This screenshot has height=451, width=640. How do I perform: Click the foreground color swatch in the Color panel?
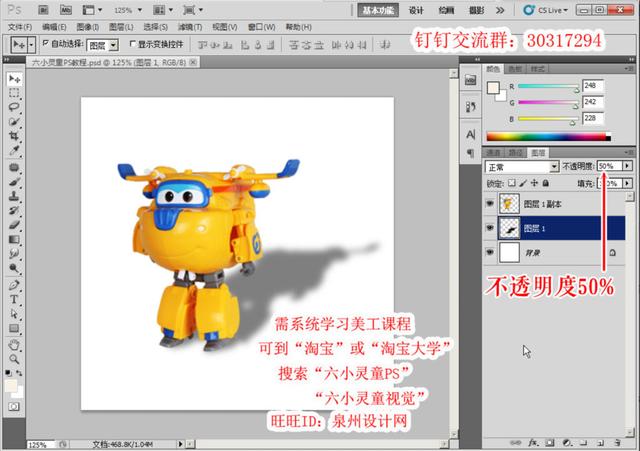[493, 87]
